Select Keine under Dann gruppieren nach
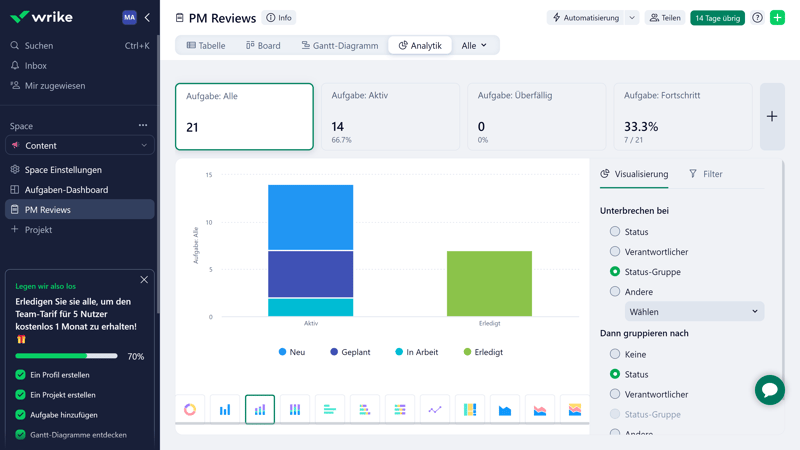The width and height of the screenshot is (800, 450). pos(615,354)
